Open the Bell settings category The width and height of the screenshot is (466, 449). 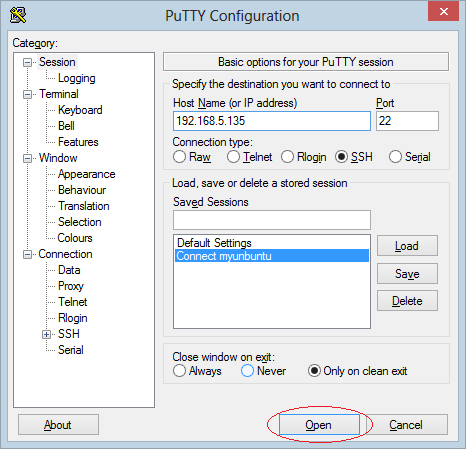coord(66,126)
